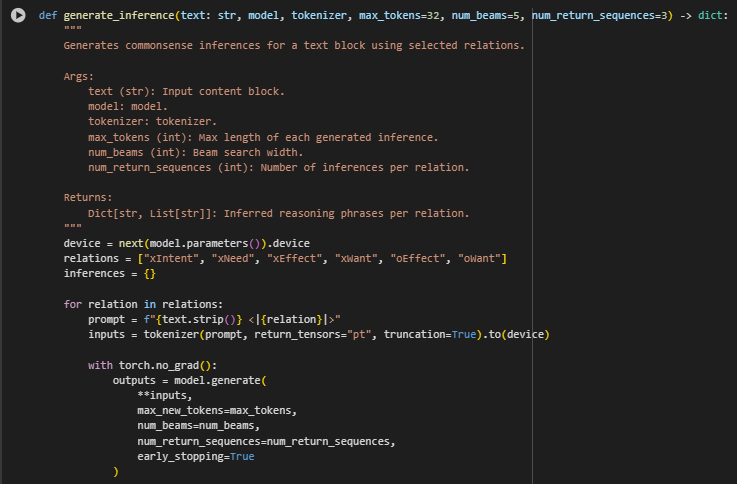The height and width of the screenshot is (484, 737).
Task: Click the 'for relation in relations:' line
Action: pyautogui.click(x=143, y=304)
